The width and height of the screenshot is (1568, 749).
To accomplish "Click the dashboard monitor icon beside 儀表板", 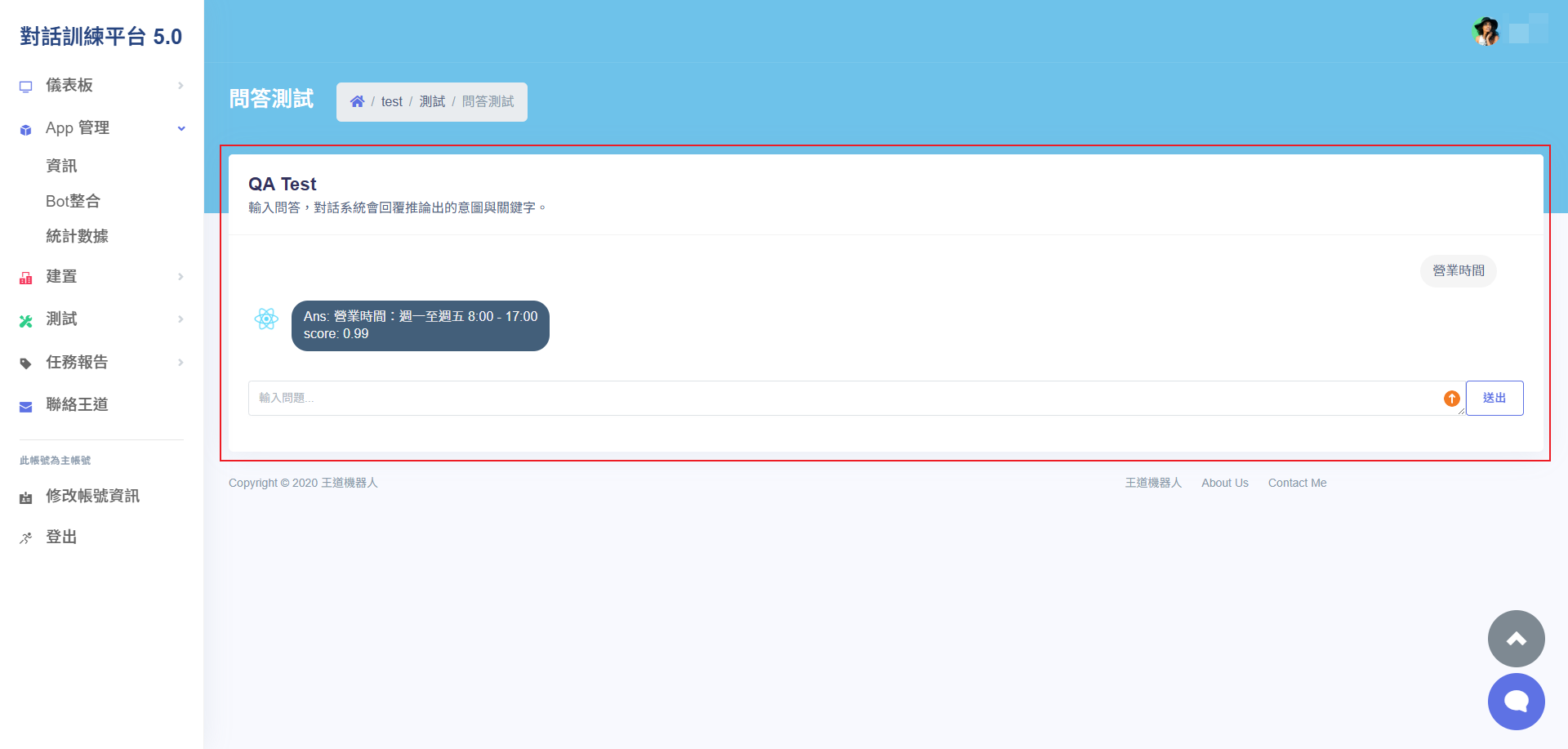I will (x=26, y=87).
